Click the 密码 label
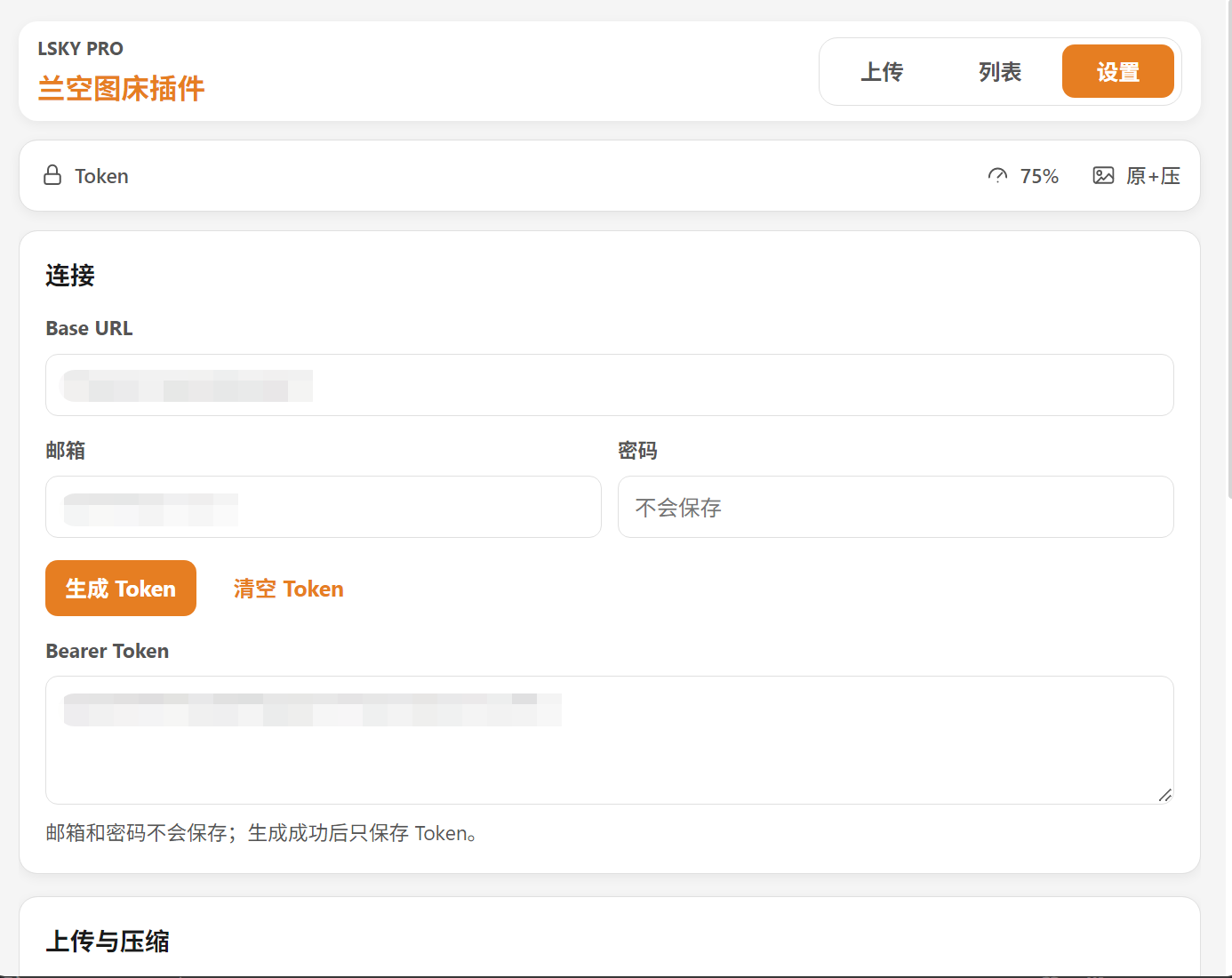 click(637, 451)
